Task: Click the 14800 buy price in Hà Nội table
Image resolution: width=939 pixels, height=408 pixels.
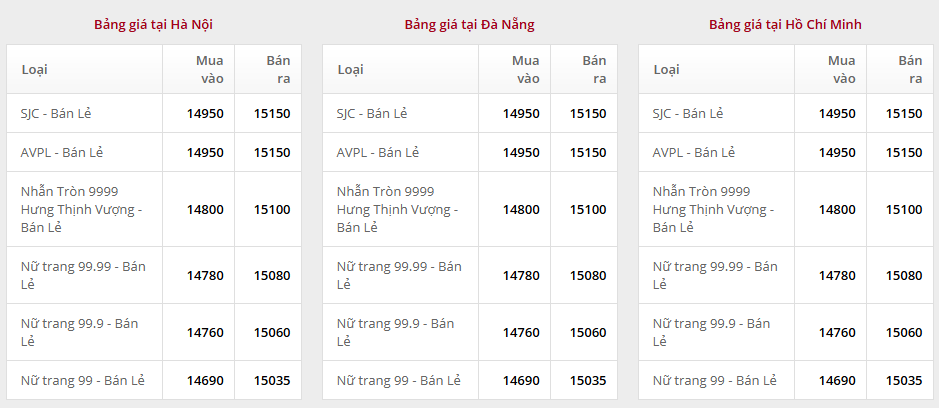Action: point(205,209)
